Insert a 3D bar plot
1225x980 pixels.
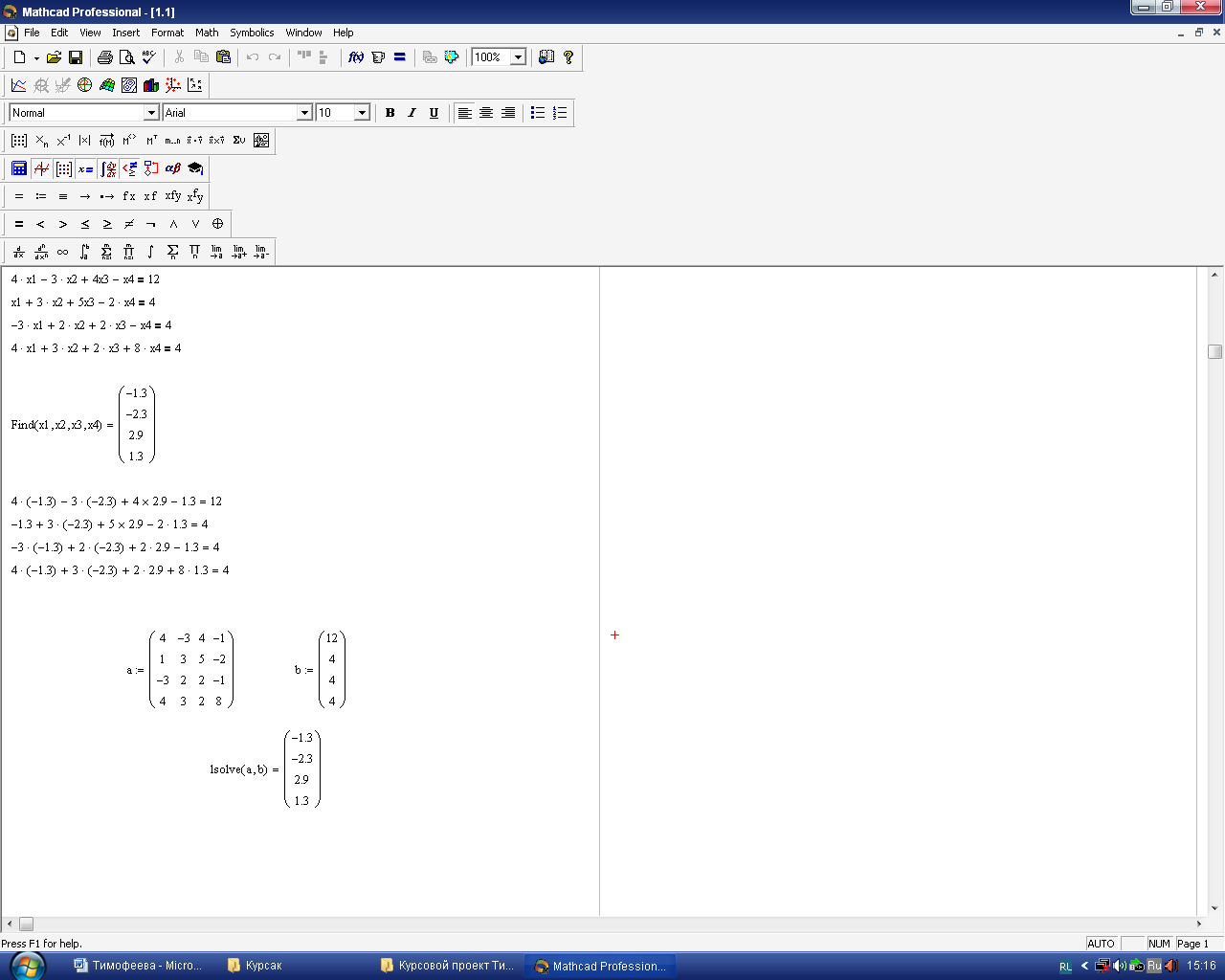point(151,85)
